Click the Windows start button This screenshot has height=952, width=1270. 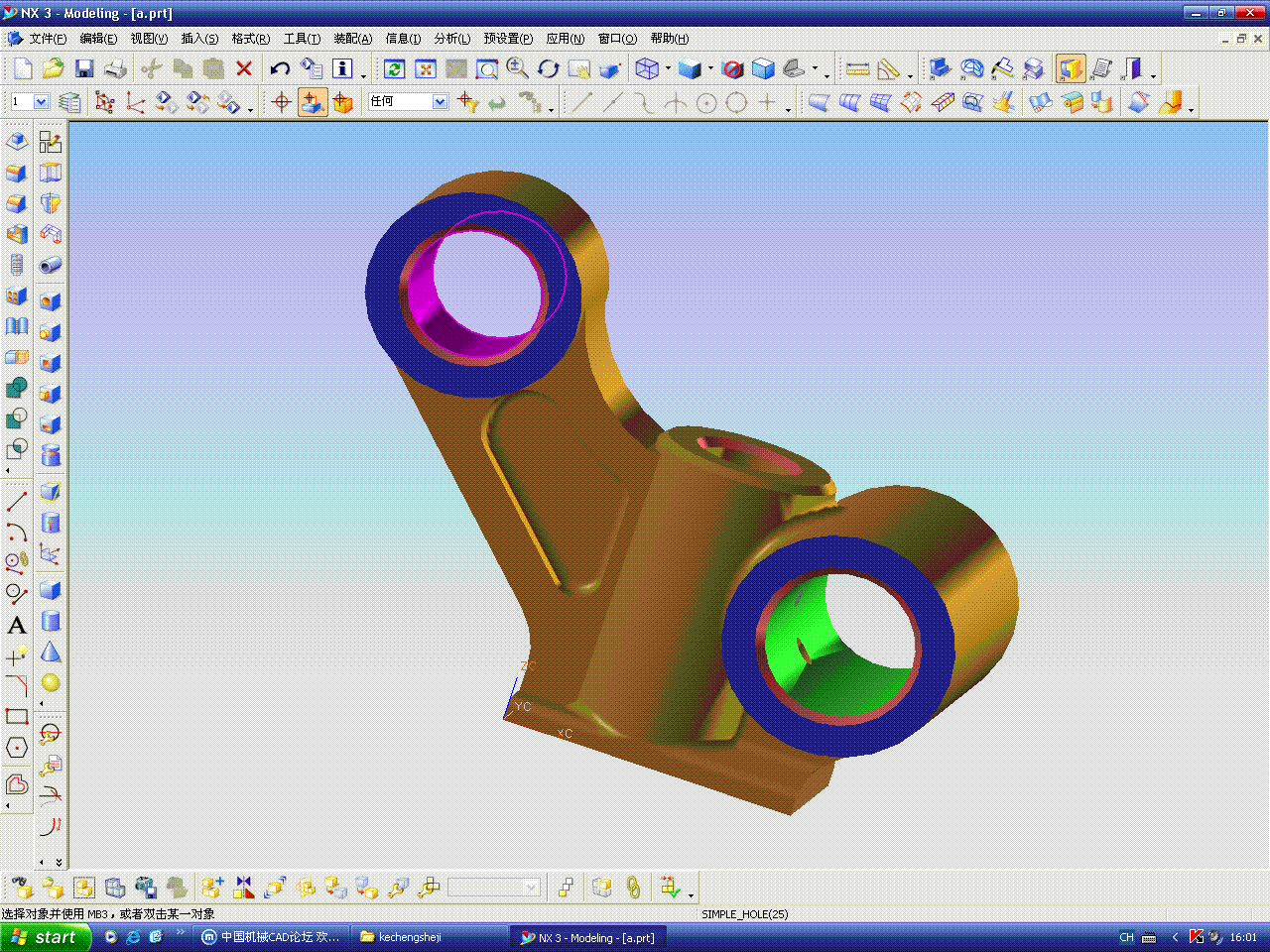coord(45,937)
